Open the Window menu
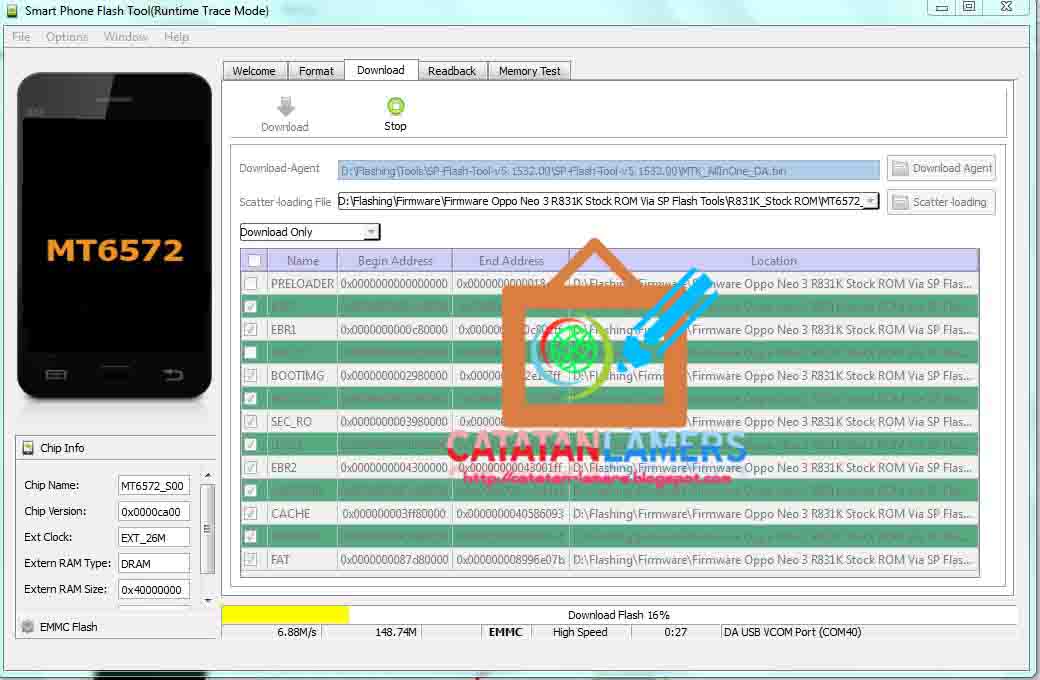The height and width of the screenshot is (680, 1040). 125,36
